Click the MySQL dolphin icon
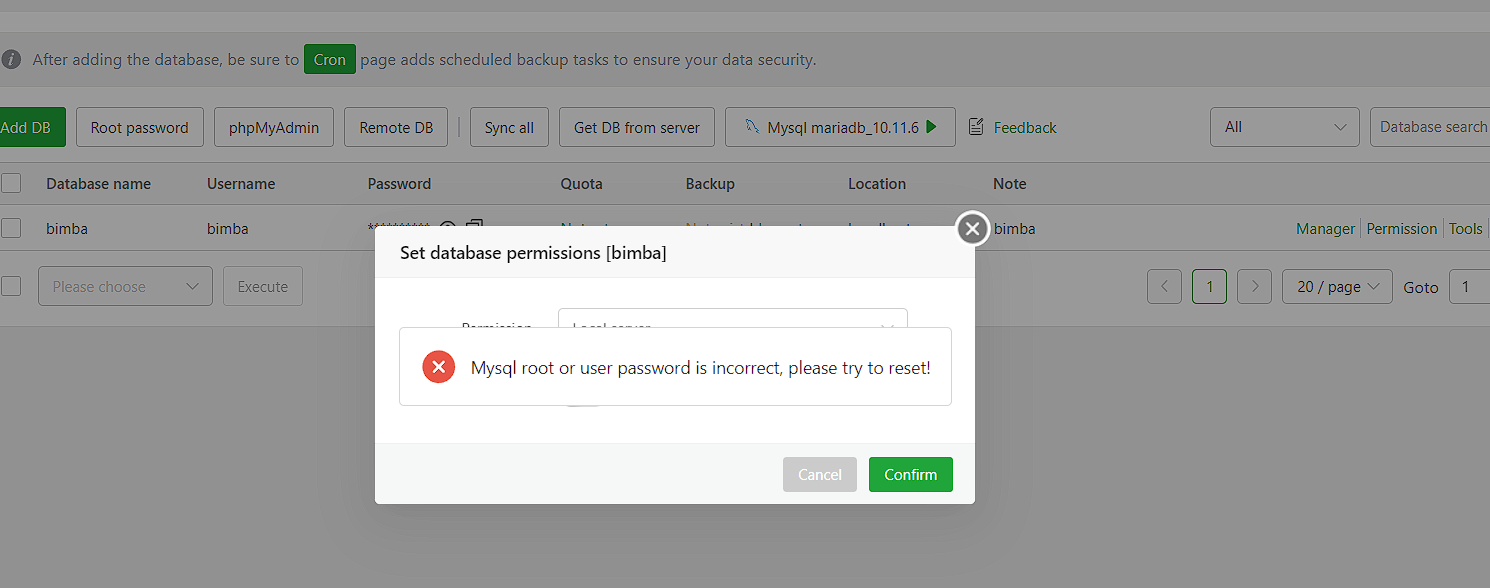 tap(750, 127)
